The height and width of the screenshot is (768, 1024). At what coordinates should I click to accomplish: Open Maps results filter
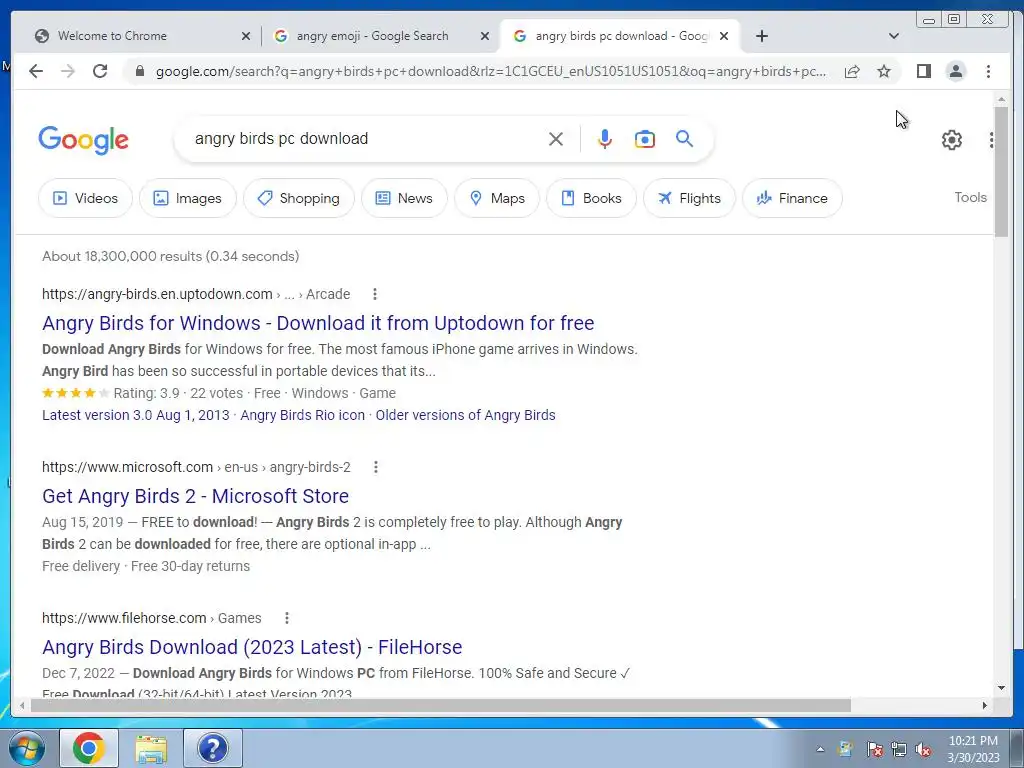pos(497,198)
